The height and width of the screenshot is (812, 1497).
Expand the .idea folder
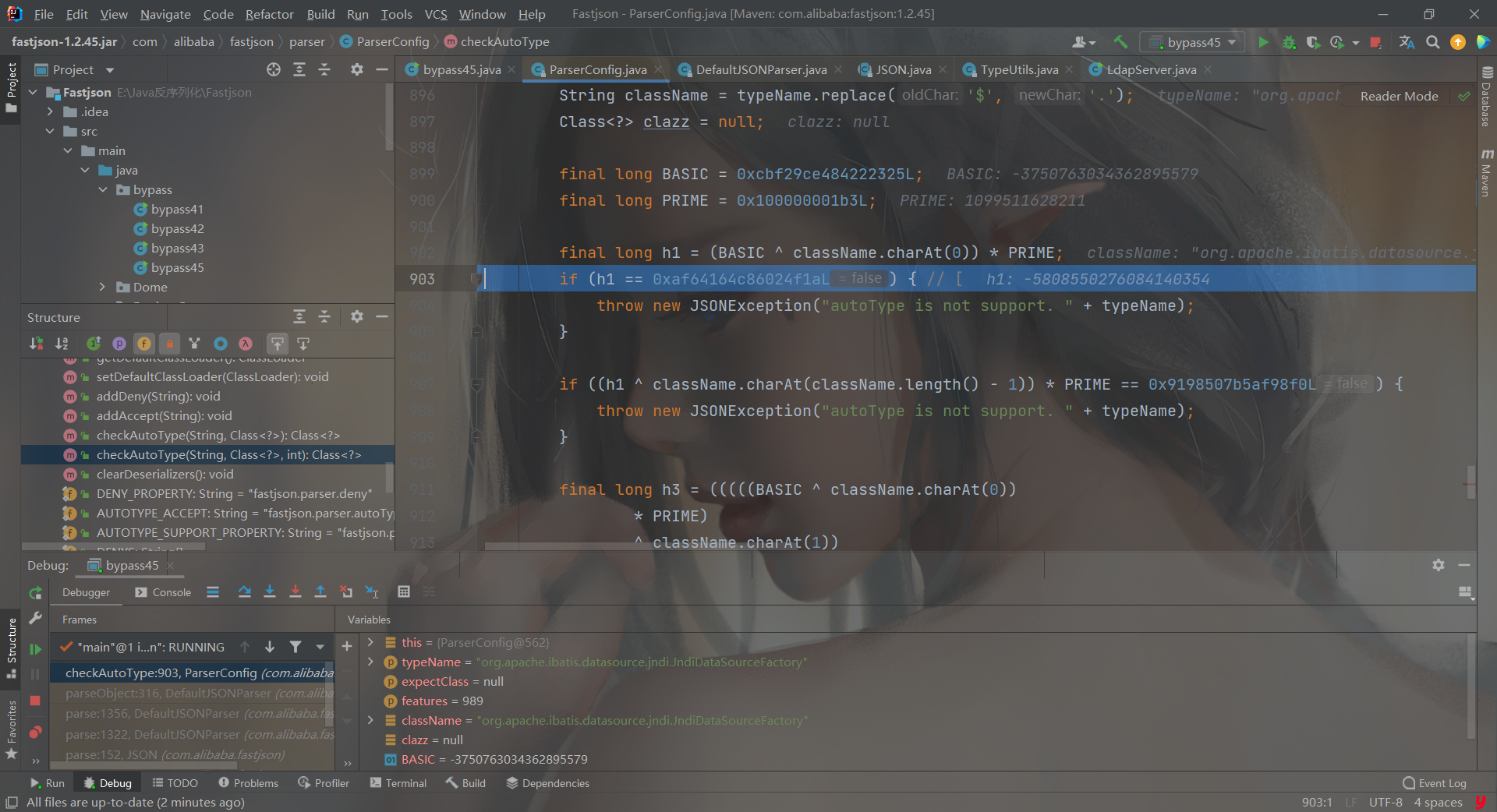pos(51,112)
